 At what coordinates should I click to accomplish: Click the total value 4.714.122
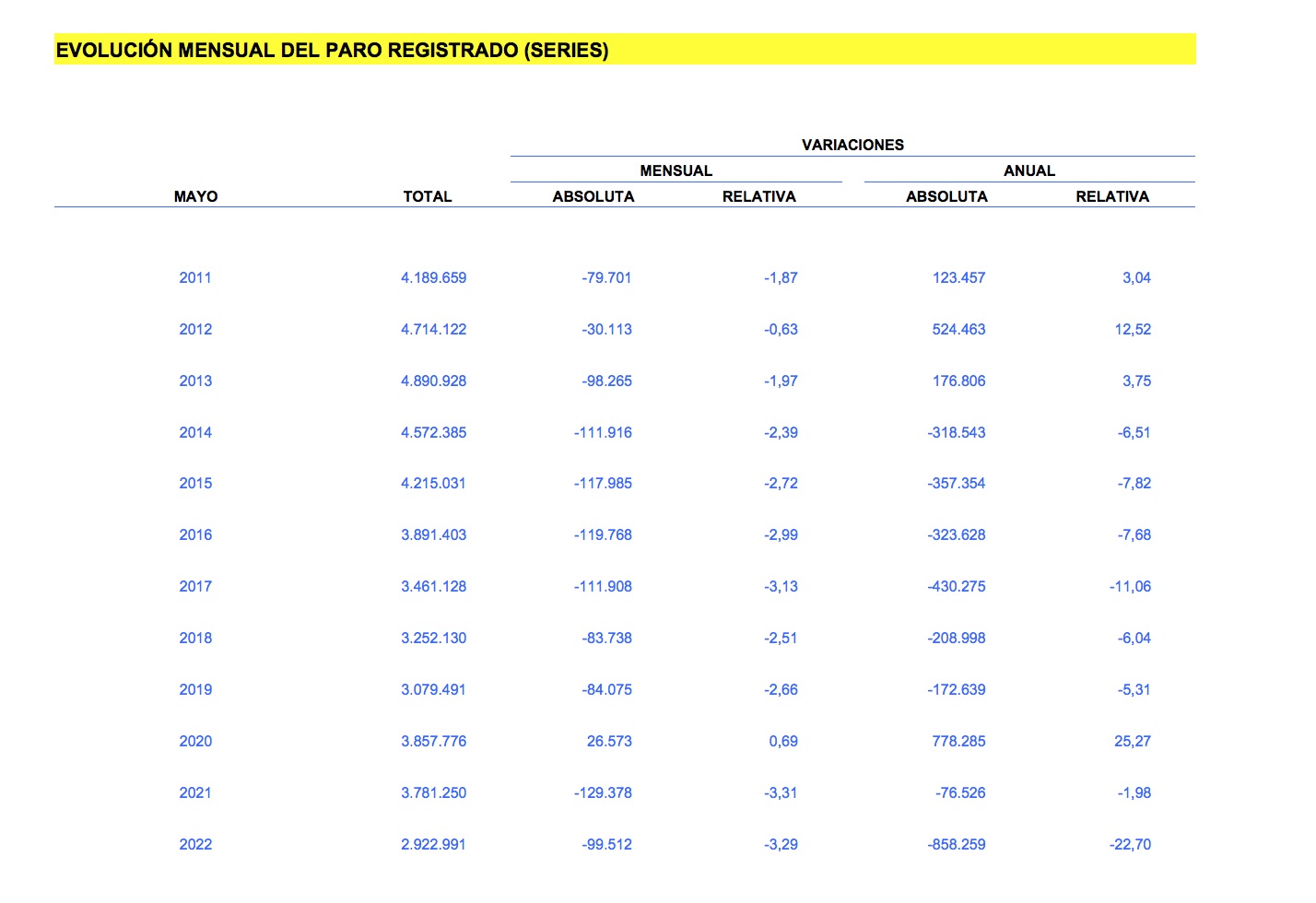coord(433,329)
